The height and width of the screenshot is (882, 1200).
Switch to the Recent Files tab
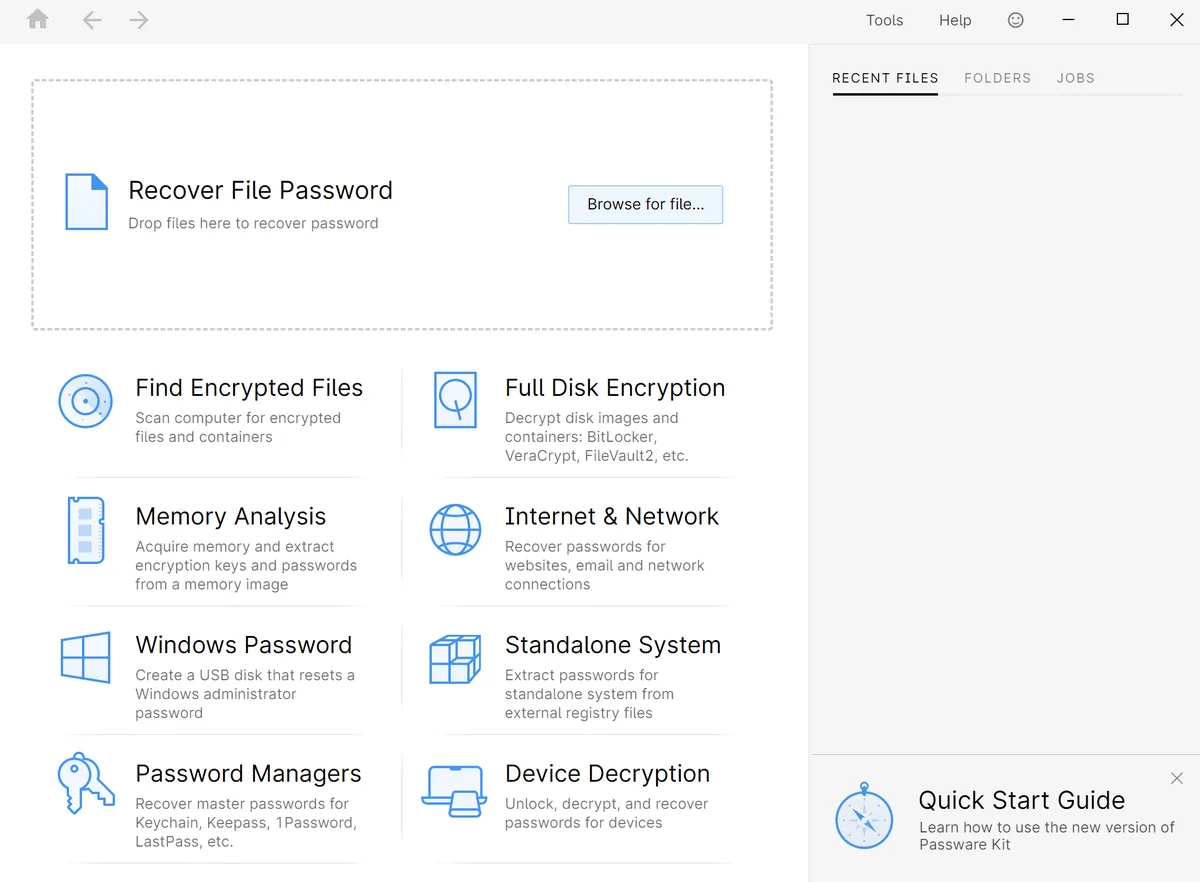[x=885, y=78]
